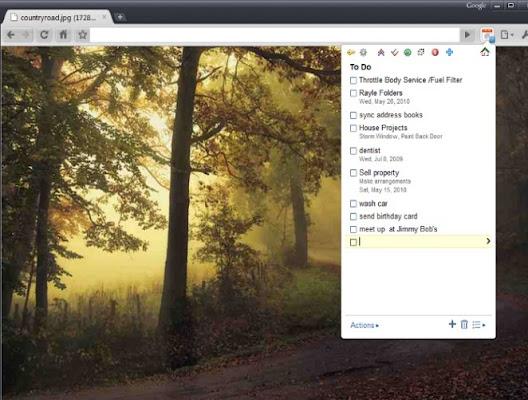The height and width of the screenshot is (400, 528).
Task: Click the purple double-chevron up icon
Action: click(381, 52)
